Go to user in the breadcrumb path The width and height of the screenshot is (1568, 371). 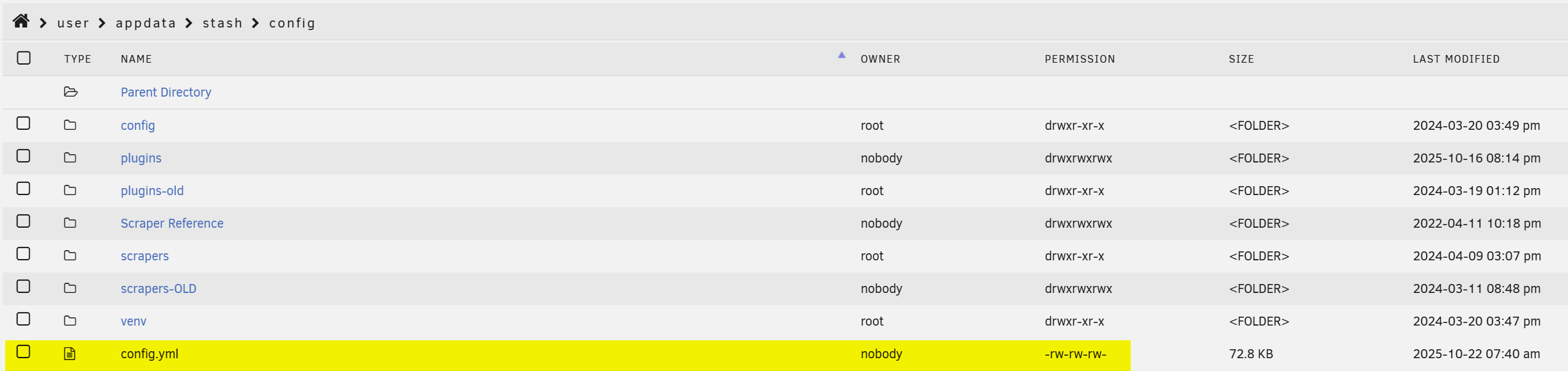73,23
